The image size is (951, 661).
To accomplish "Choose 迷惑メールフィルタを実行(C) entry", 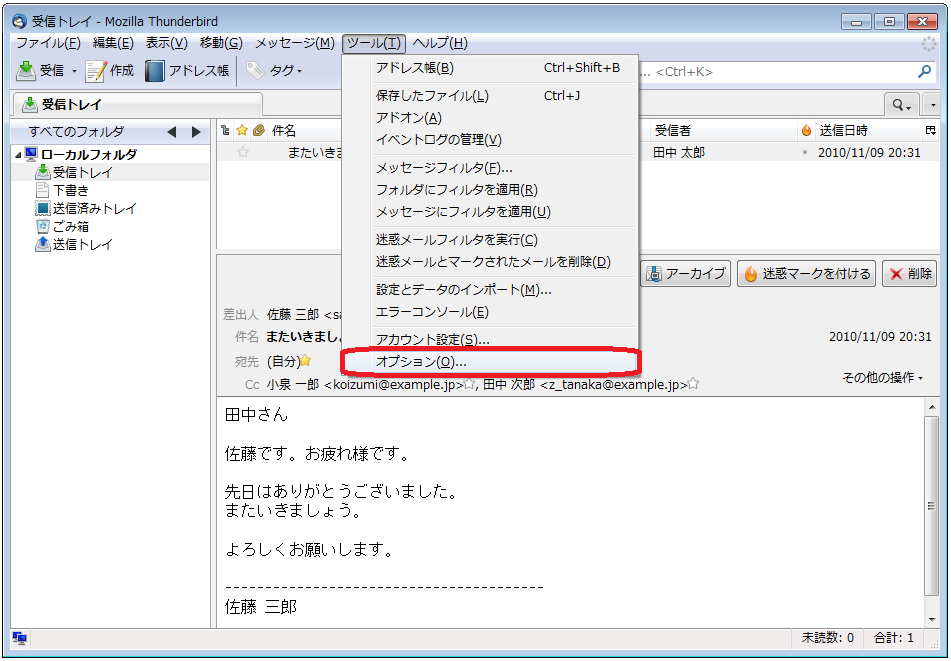I will pos(490,240).
